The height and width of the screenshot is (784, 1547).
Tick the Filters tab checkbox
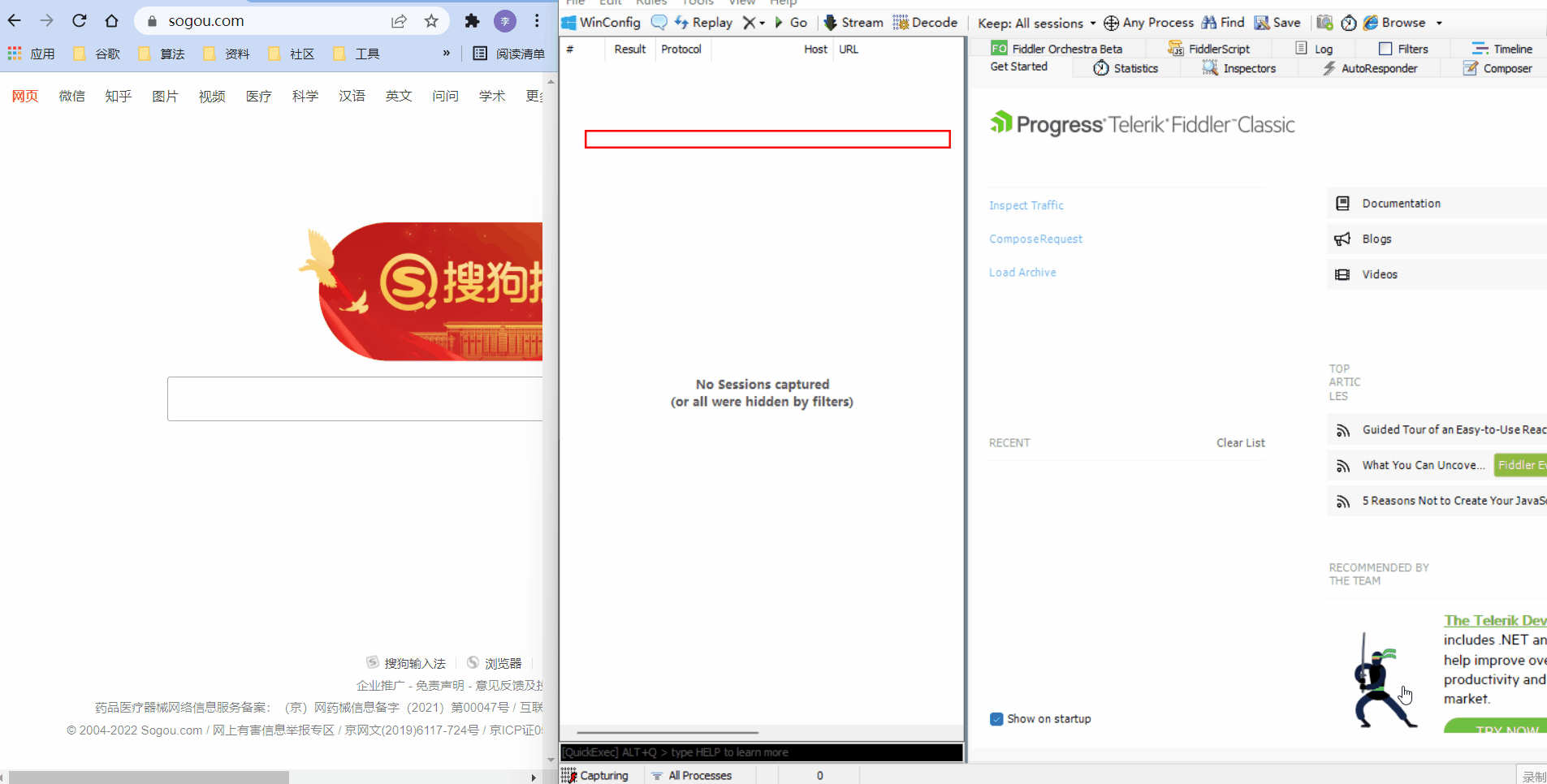coord(1385,49)
